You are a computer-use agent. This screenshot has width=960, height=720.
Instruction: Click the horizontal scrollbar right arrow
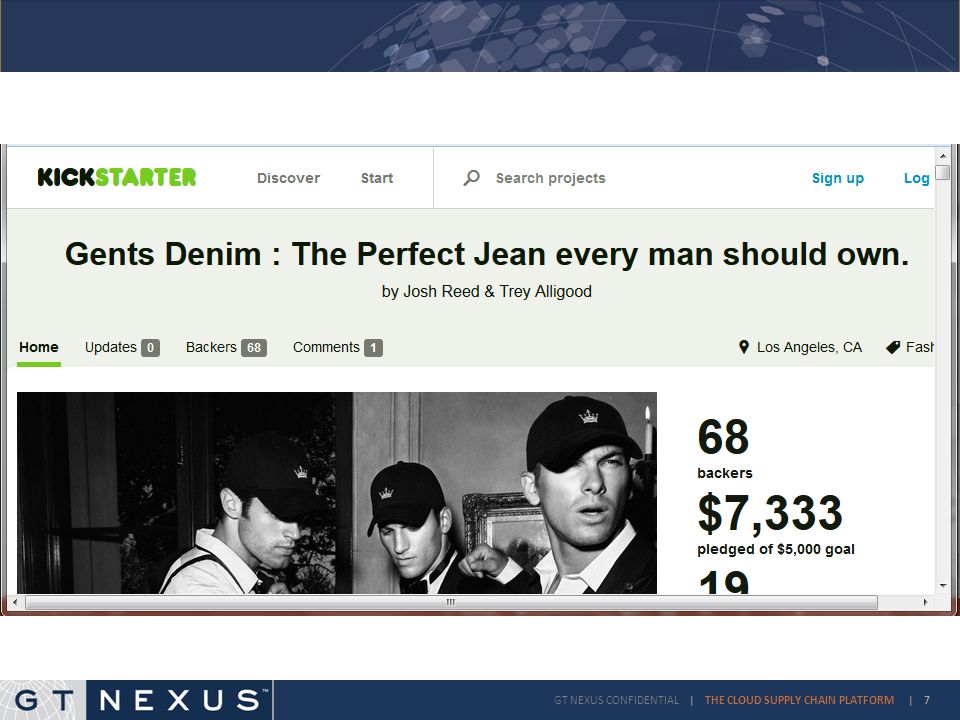point(925,602)
